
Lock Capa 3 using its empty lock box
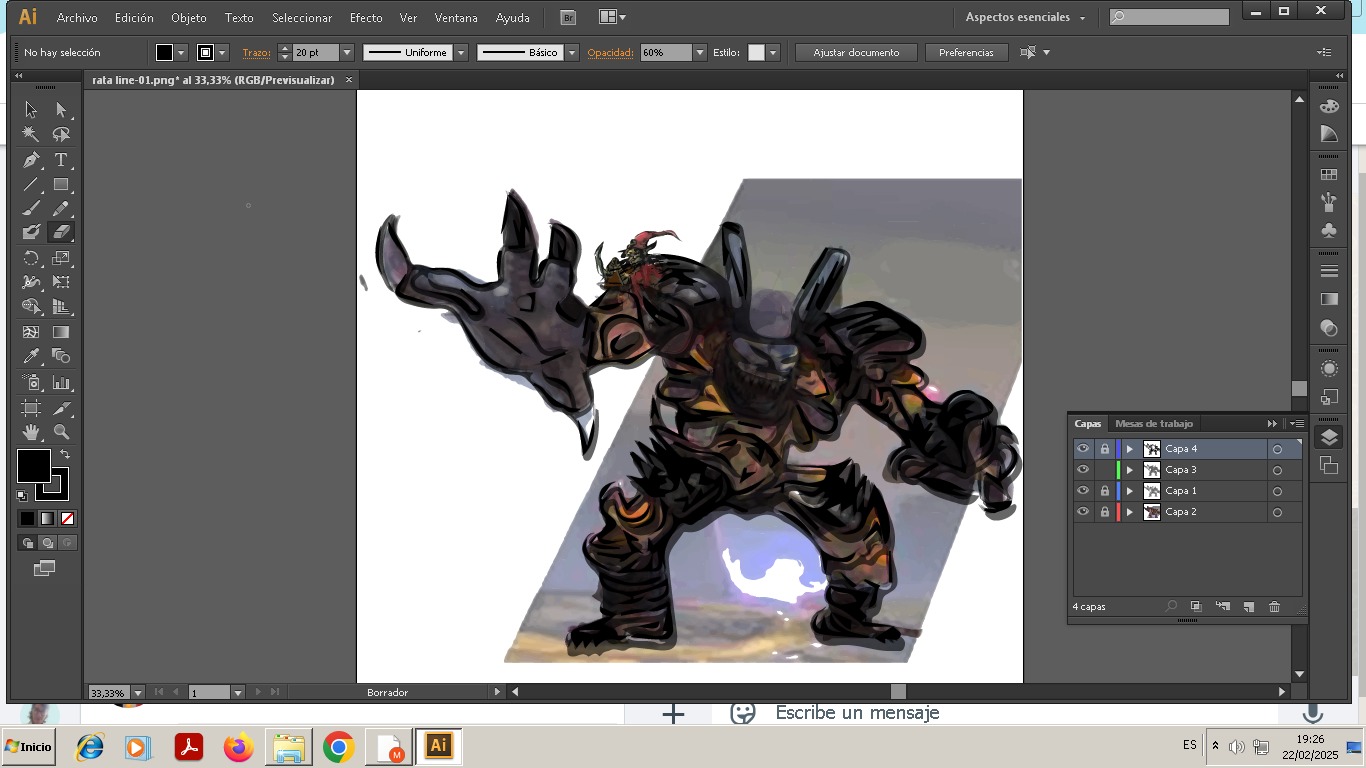[1105, 470]
